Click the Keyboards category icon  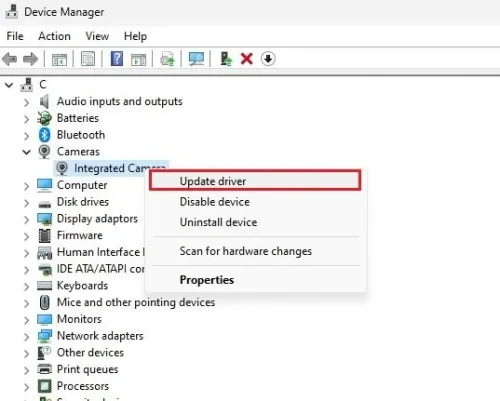44,286
